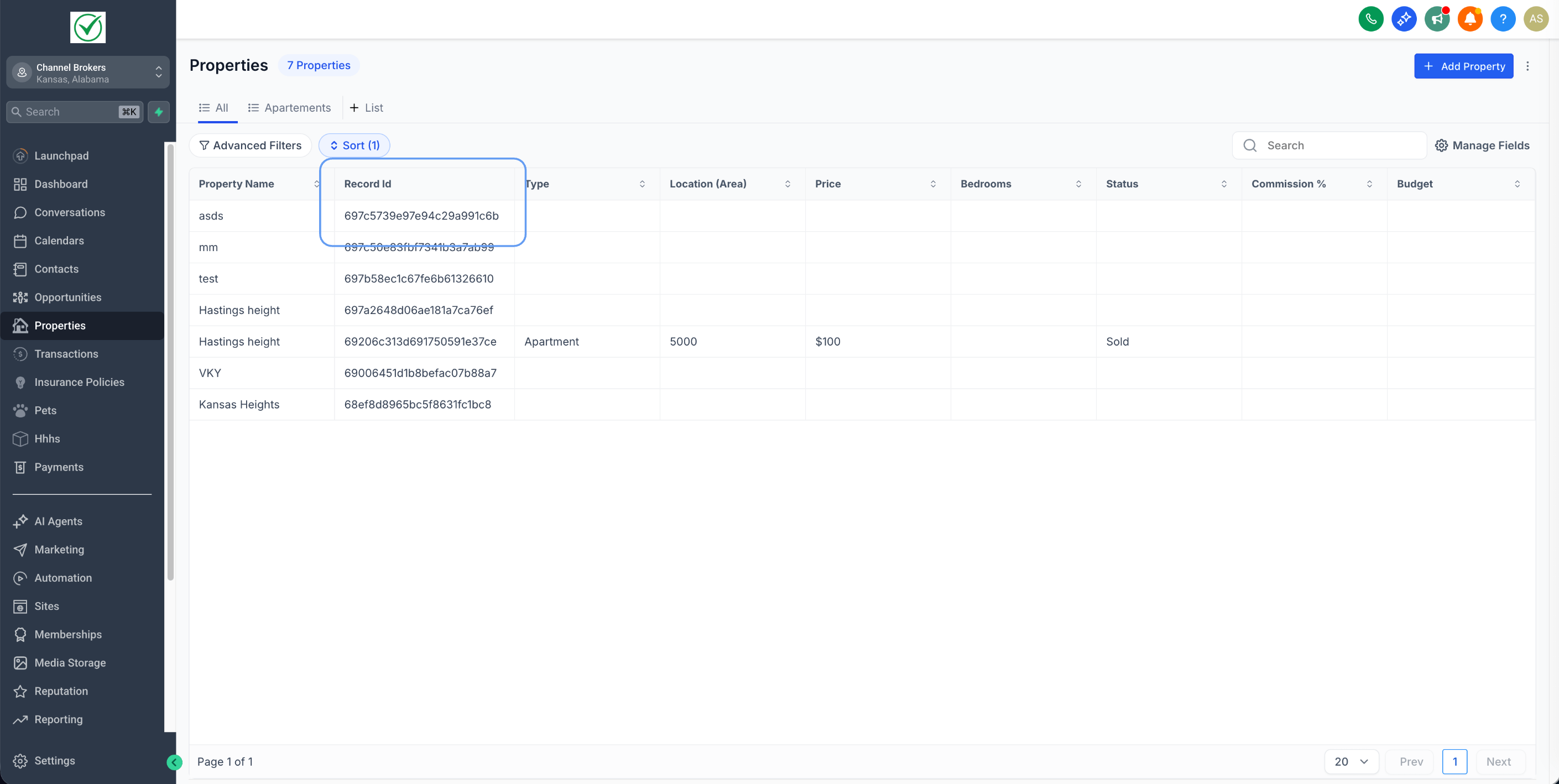1559x784 pixels.
Task: Click the properties table Search field
Action: [1337, 145]
